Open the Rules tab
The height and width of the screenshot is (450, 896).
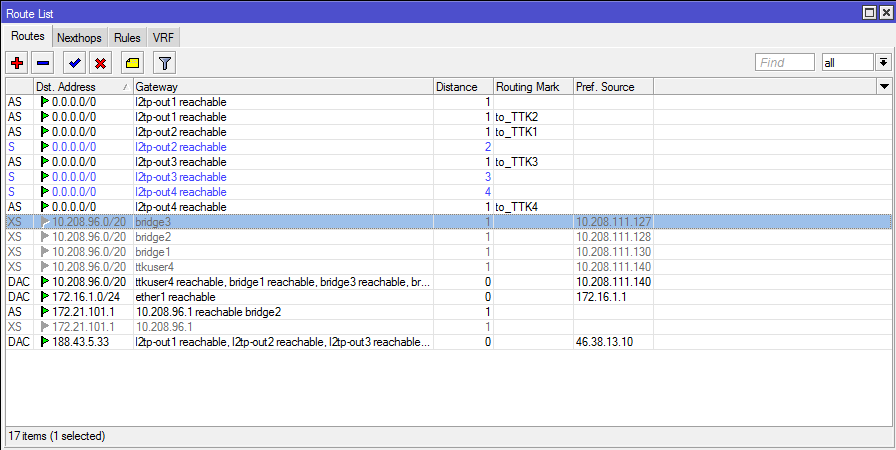coord(127,37)
